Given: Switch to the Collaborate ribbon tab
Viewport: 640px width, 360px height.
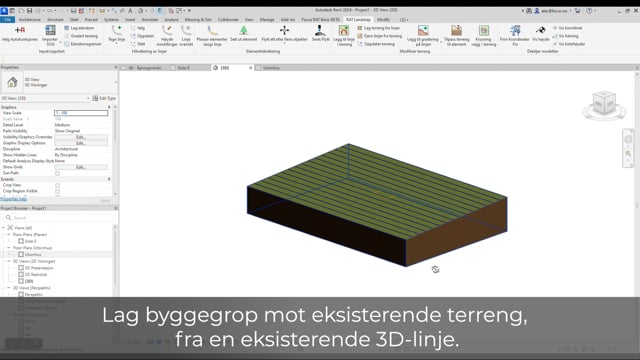Looking at the screenshot, I should coord(228,20).
